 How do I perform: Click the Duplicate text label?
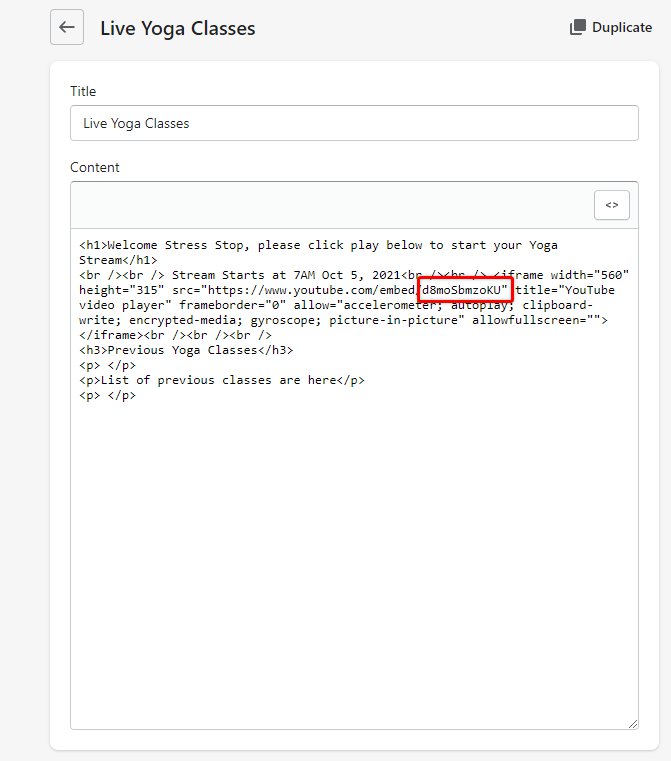click(621, 28)
